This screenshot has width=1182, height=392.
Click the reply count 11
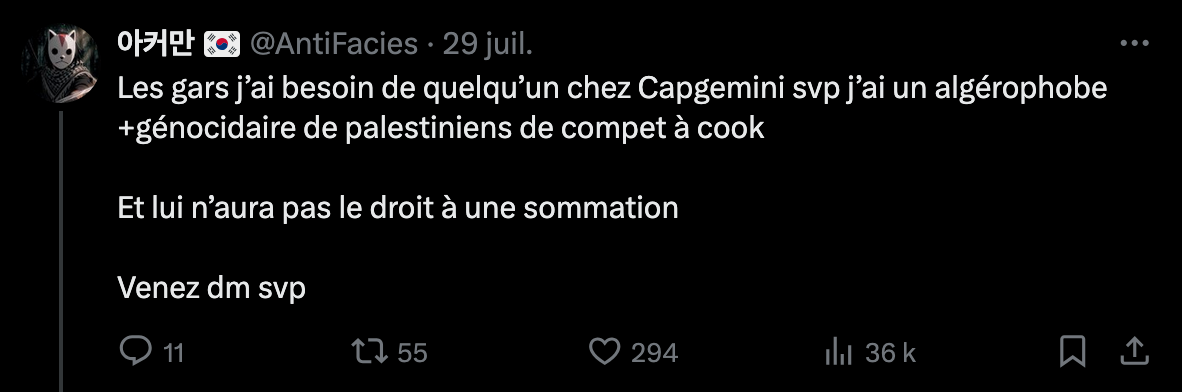coord(174,353)
